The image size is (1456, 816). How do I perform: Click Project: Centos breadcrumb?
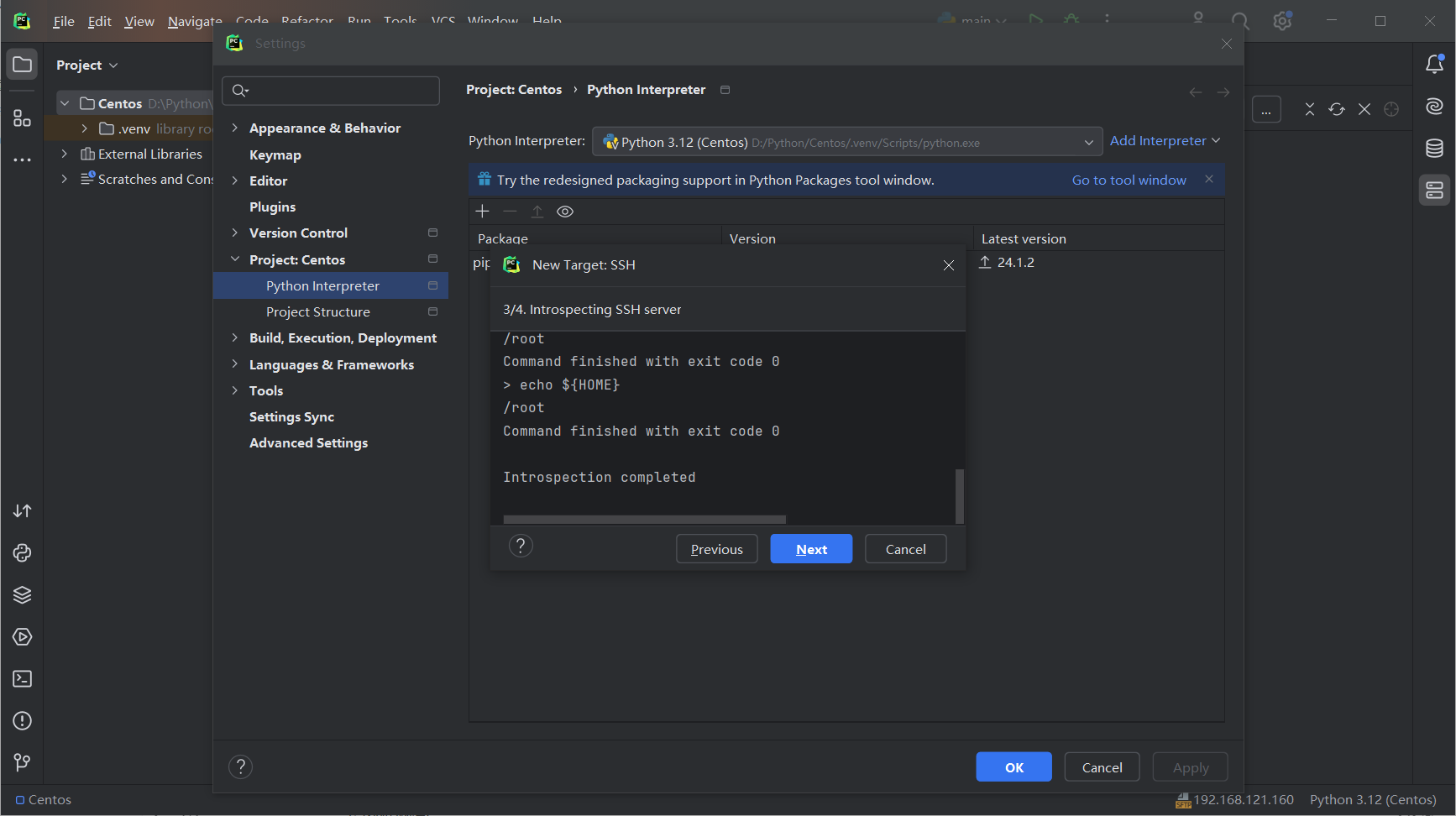pos(514,89)
